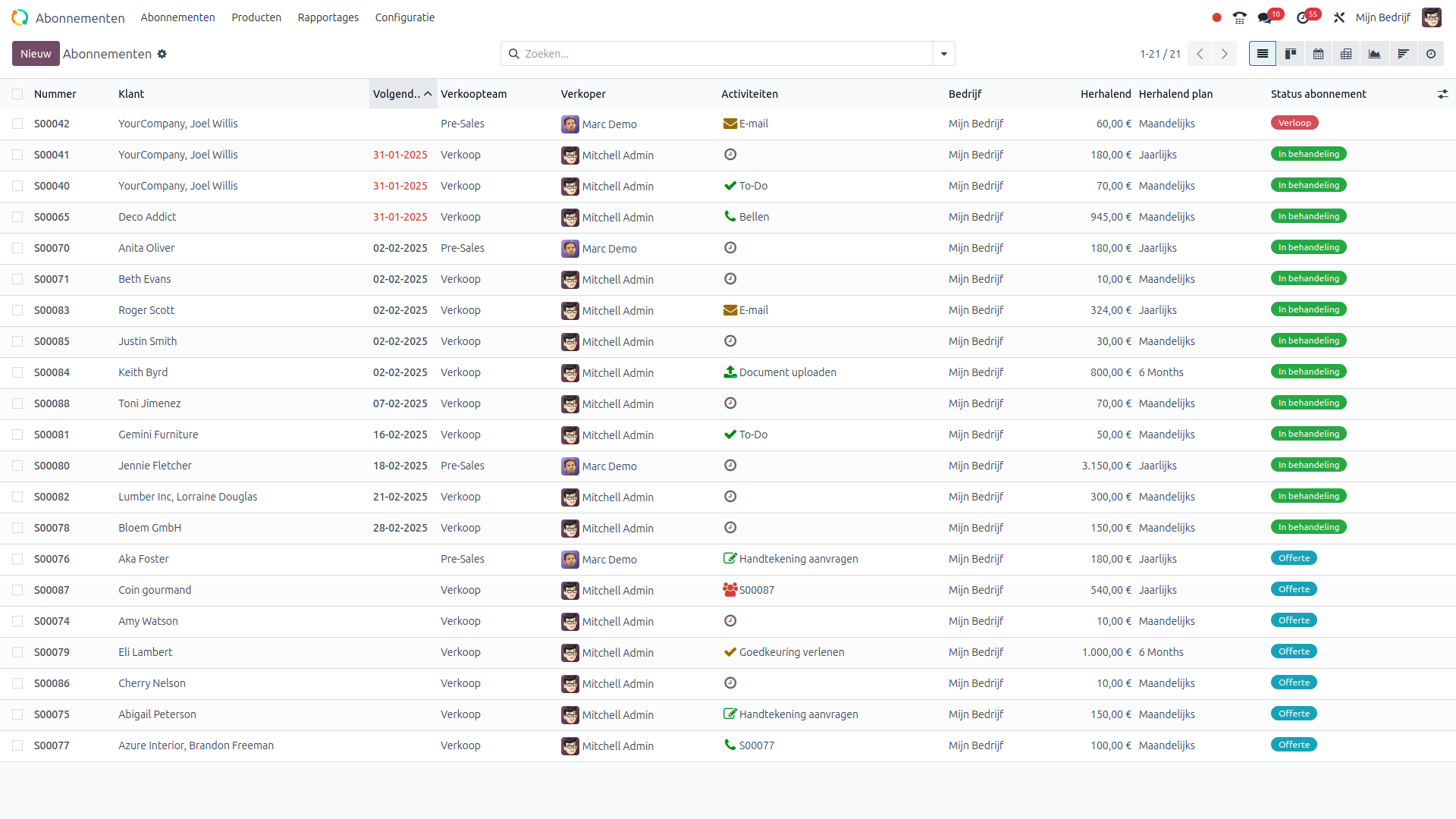Switch to Activity view

[x=1431, y=54]
